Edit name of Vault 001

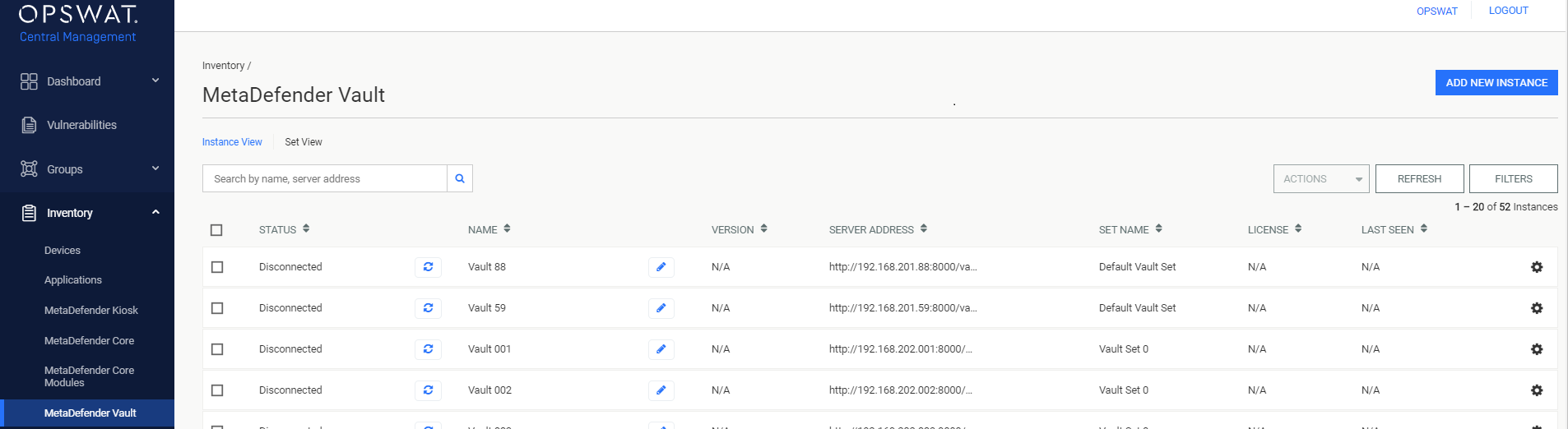click(661, 349)
